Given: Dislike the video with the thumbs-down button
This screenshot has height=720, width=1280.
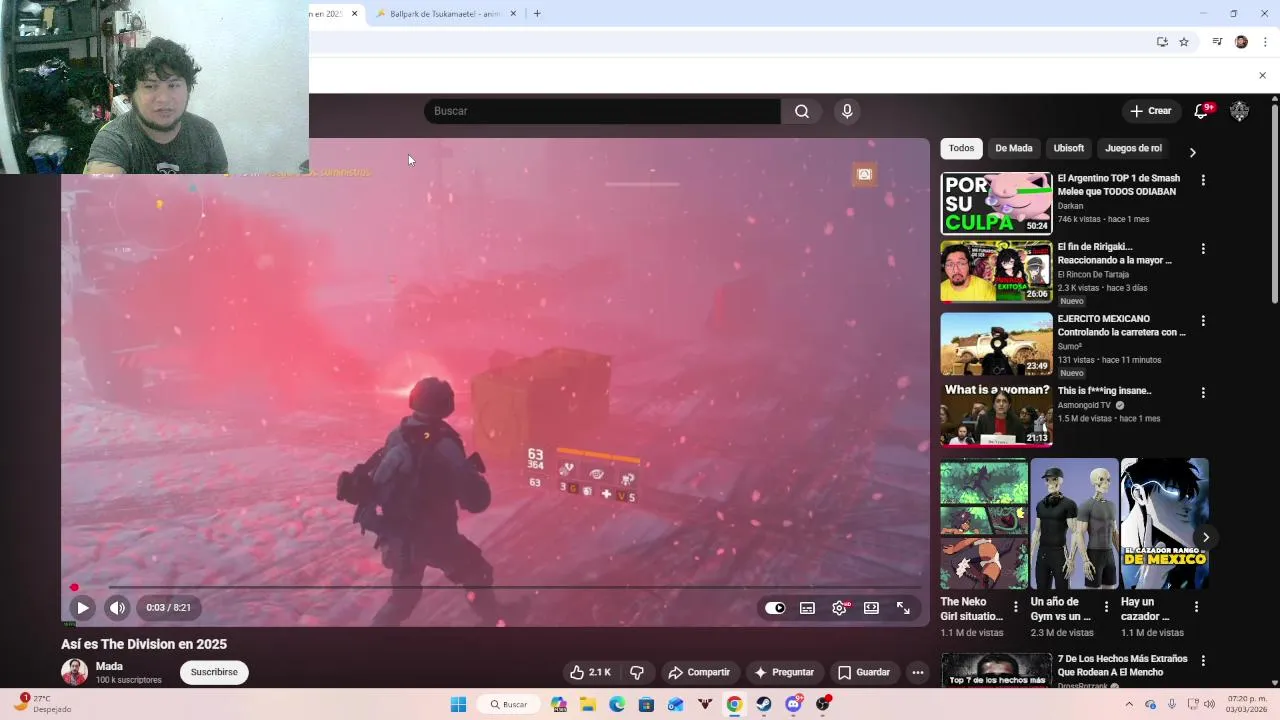Looking at the screenshot, I should pyautogui.click(x=637, y=672).
